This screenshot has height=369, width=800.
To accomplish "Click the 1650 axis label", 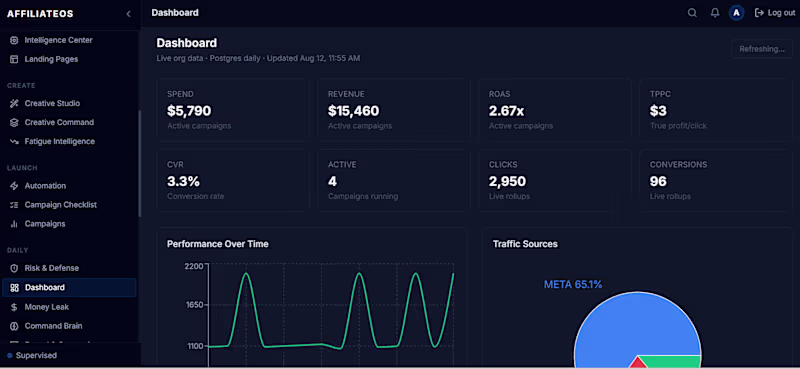I will point(195,305).
